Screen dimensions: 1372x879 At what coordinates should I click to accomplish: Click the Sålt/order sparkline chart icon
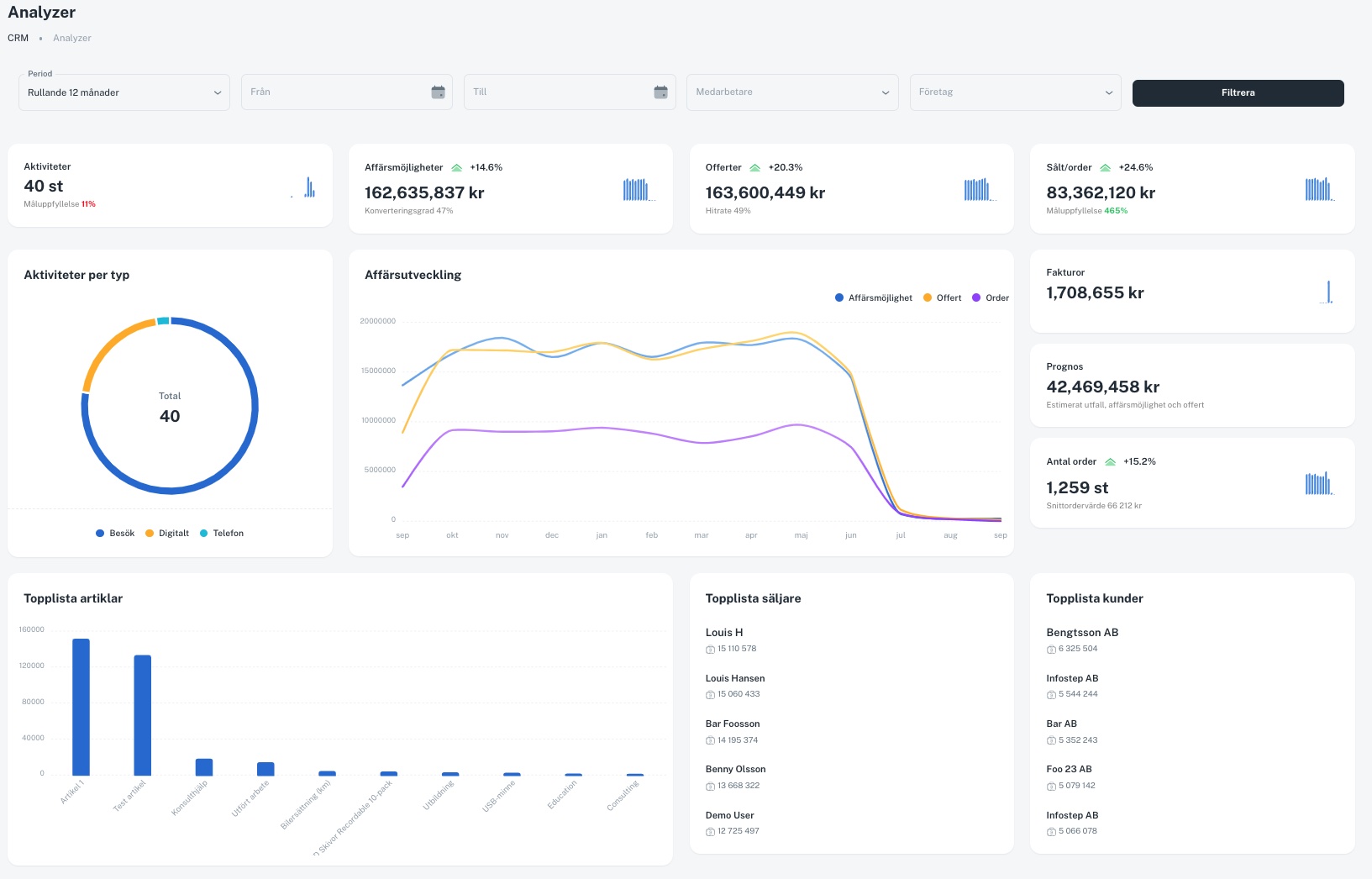(1320, 189)
